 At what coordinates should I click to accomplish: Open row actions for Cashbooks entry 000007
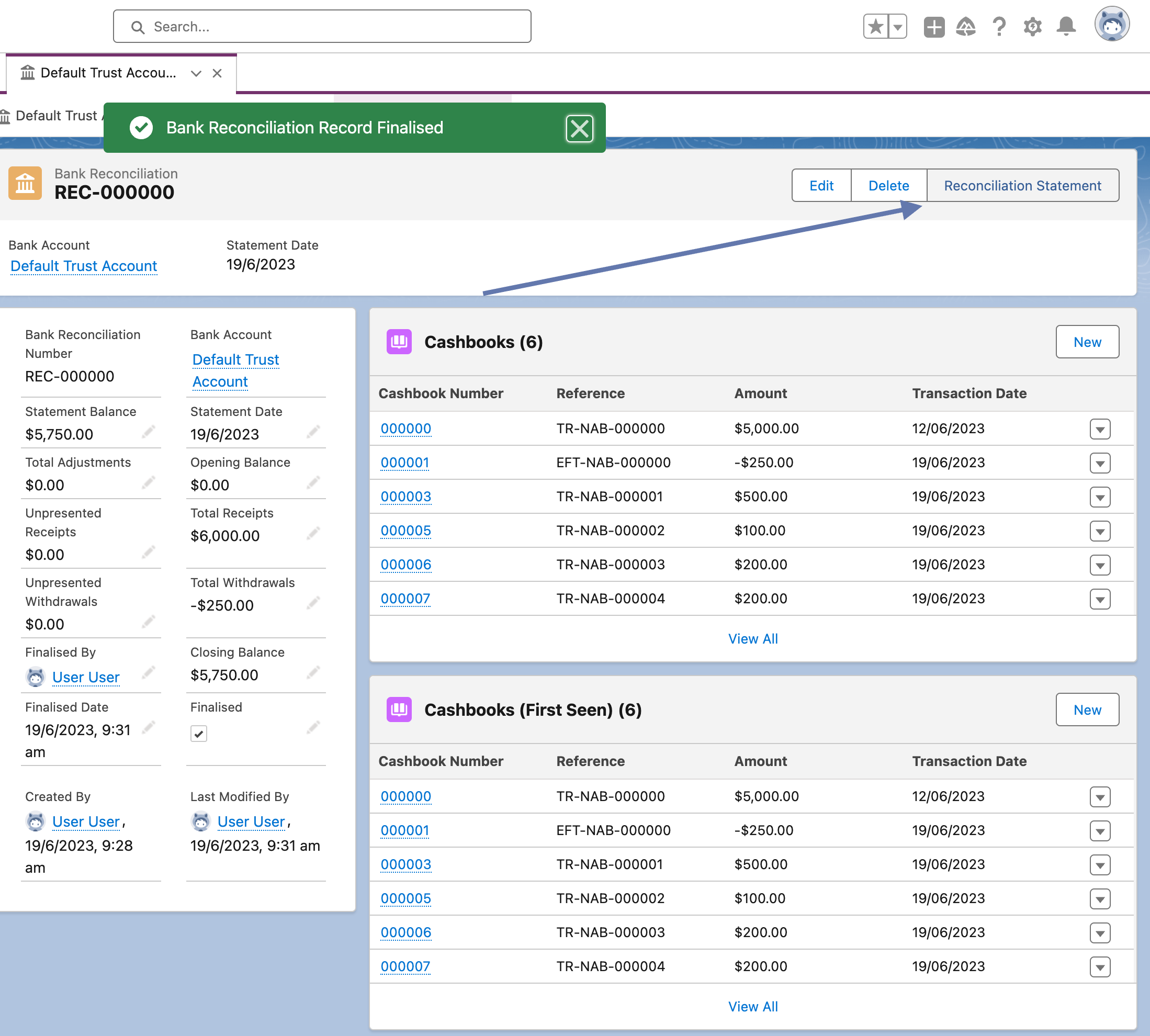(x=1100, y=599)
